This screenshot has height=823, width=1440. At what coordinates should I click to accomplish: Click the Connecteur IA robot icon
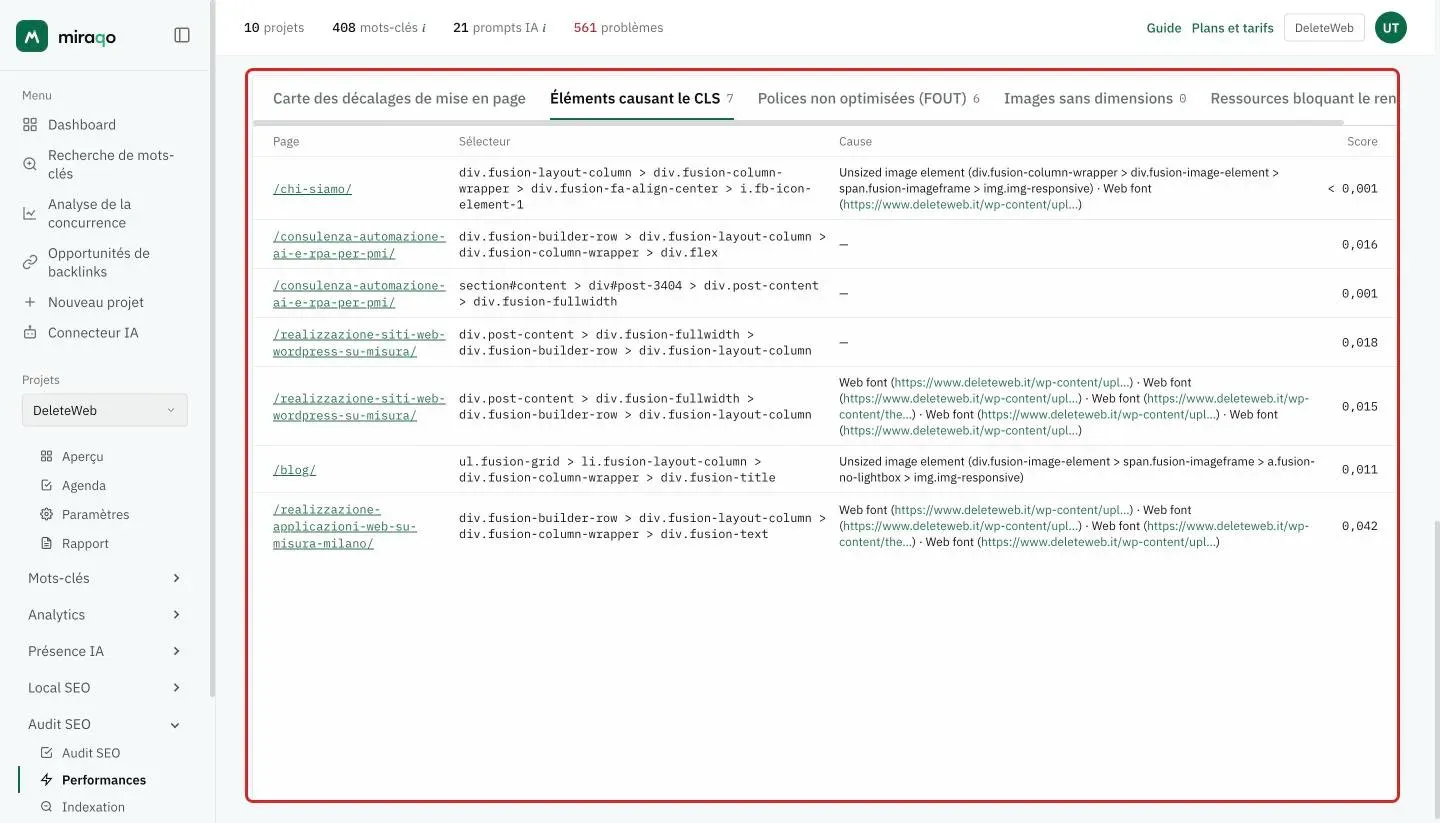30,332
